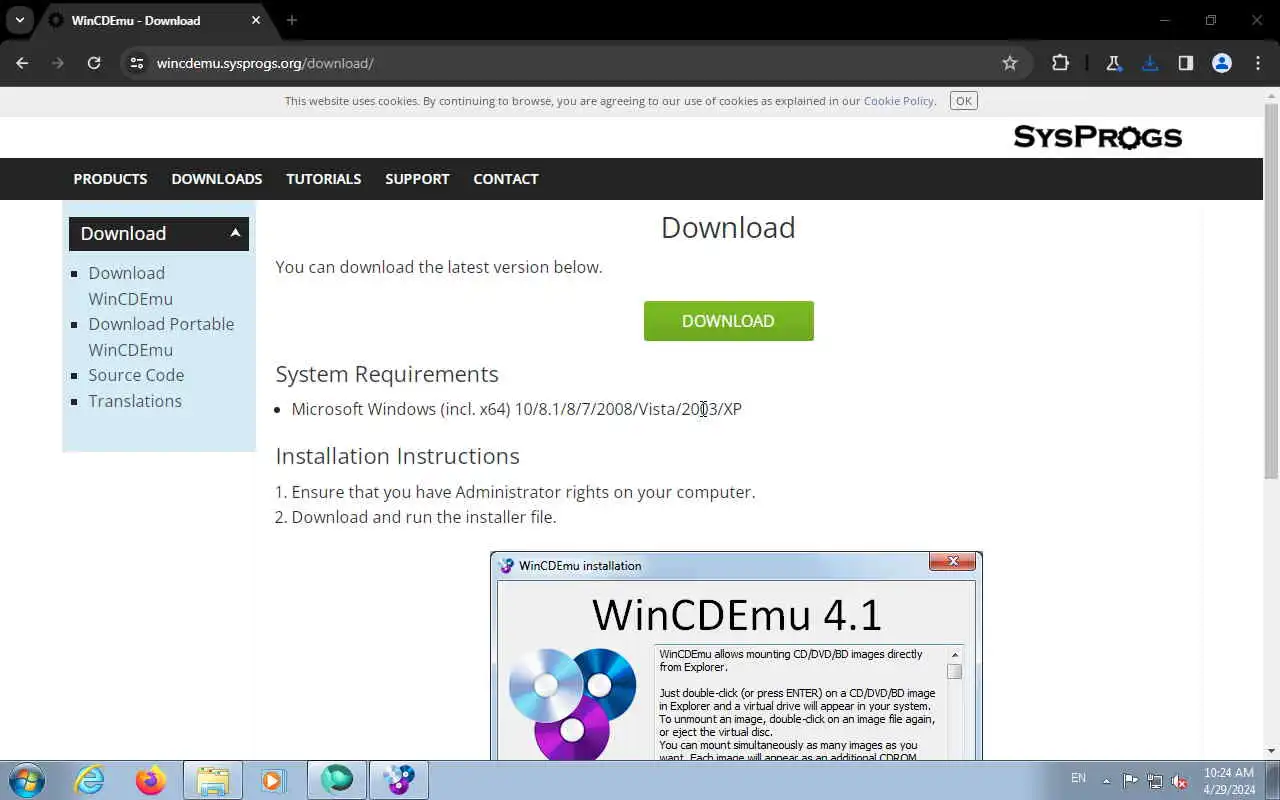Dismiss cookie notice with OK button
This screenshot has height=800, width=1280.
click(964, 101)
